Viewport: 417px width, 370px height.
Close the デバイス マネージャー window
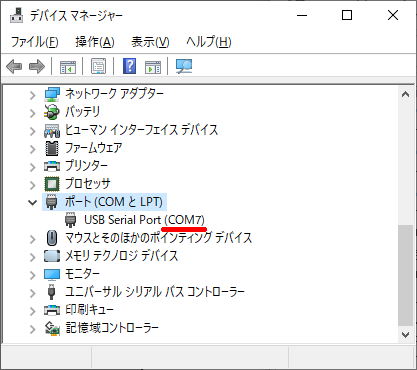coord(393,15)
